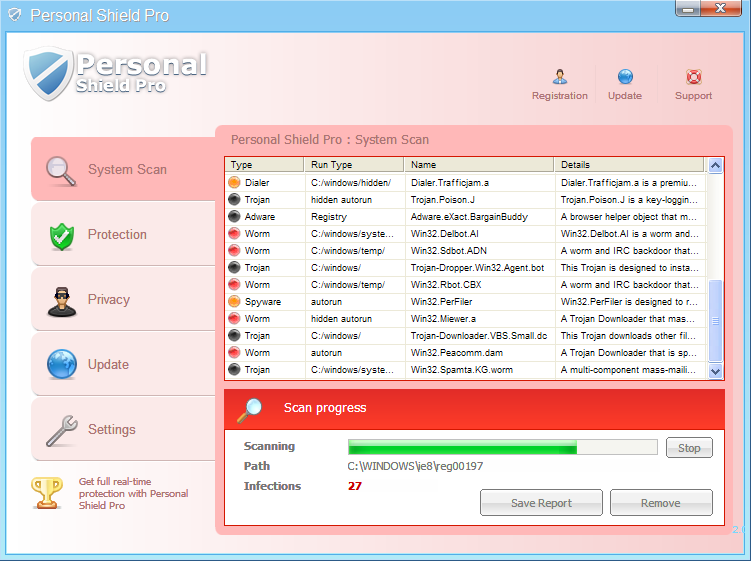This screenshot has width=751, height=561.
Task: Click the red icon for Win32.Miewer.a
Action: click(234, 319)
